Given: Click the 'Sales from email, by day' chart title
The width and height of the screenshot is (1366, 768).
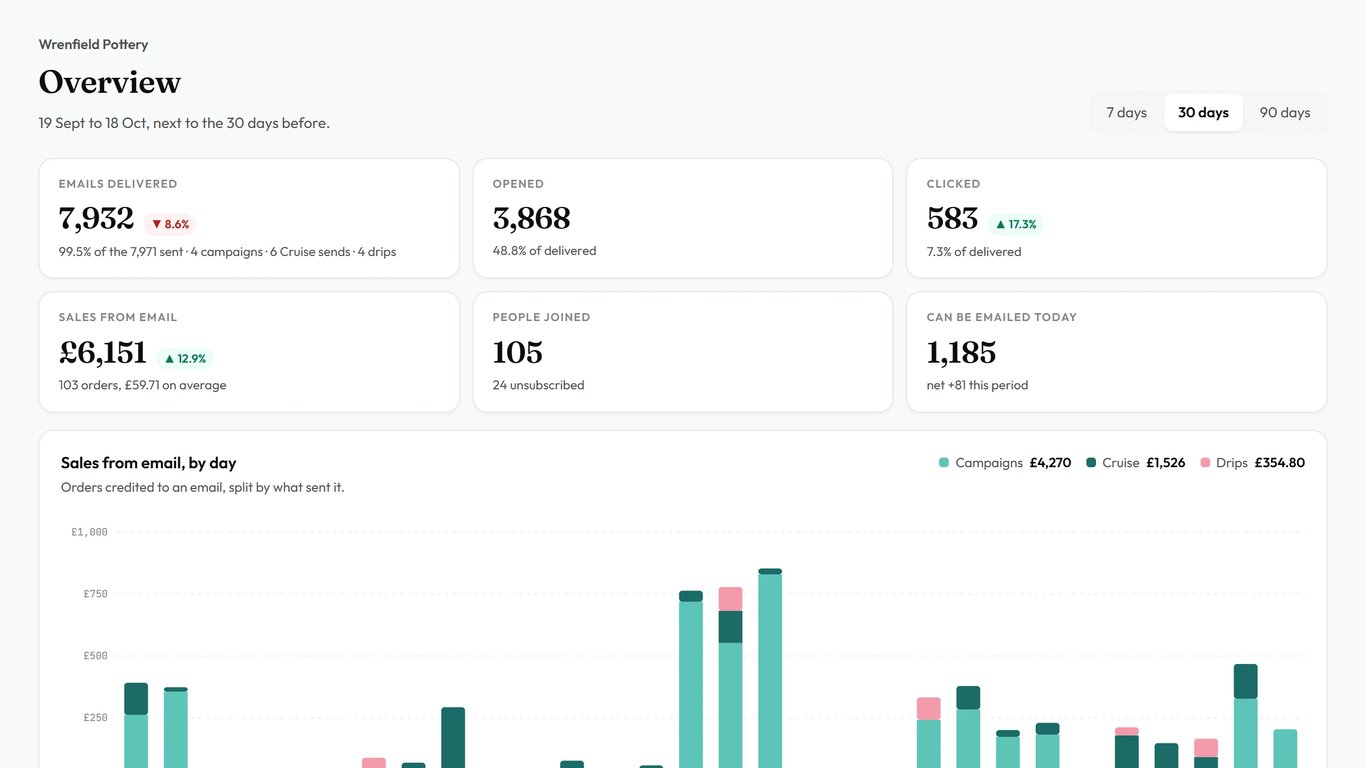Looking at the screenshot, I should click(148, 463).
